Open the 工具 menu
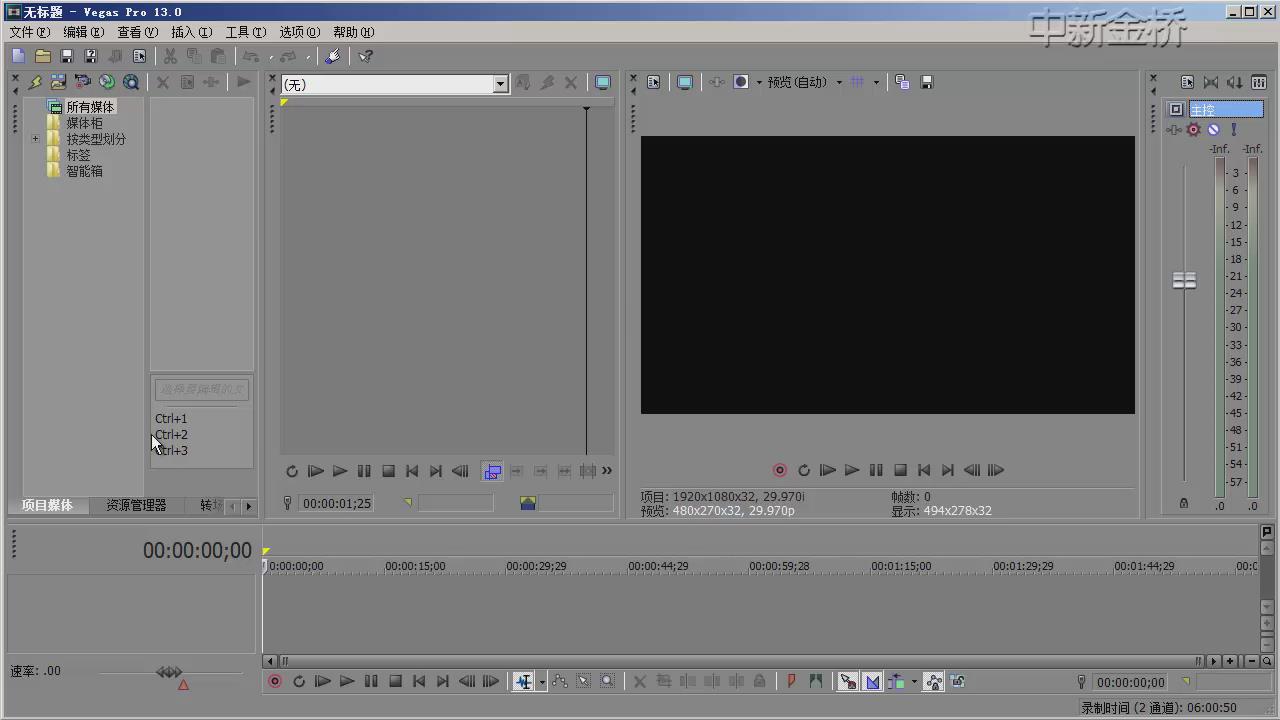1280x720 pixels. [245, 32]
